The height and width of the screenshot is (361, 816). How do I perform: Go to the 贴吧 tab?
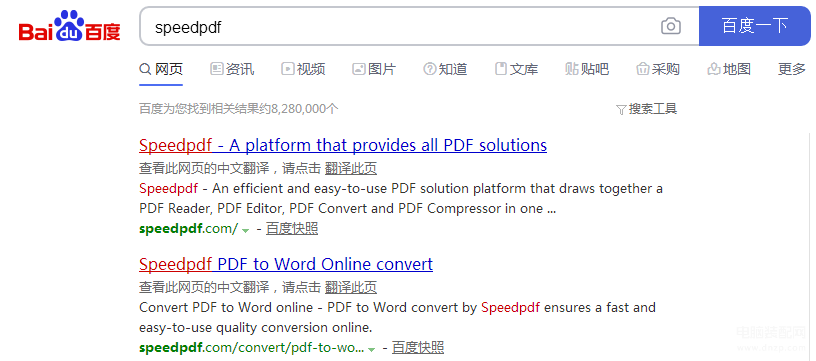[587, 69]
